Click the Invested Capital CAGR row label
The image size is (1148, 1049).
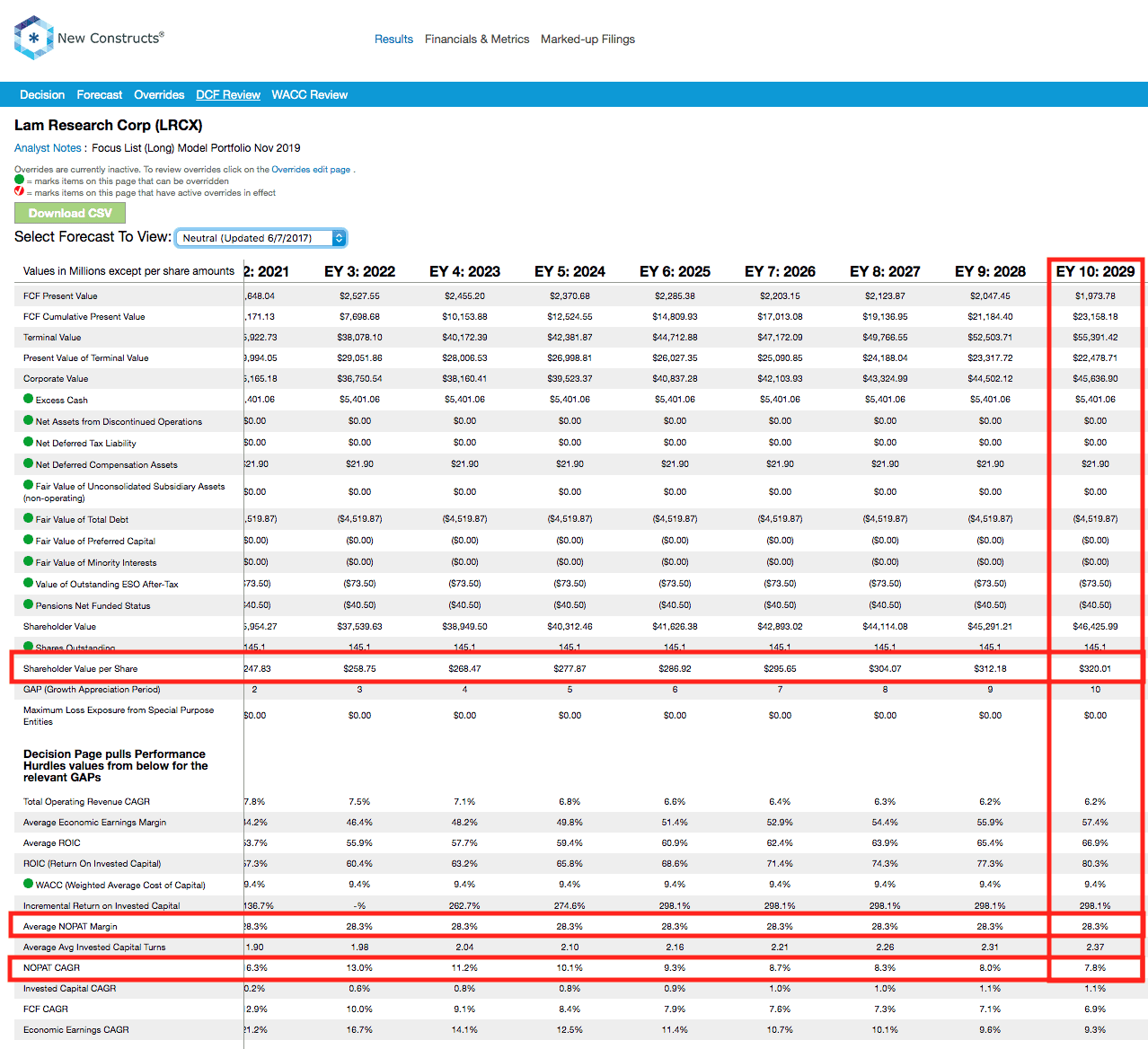(x=69, y=988)
